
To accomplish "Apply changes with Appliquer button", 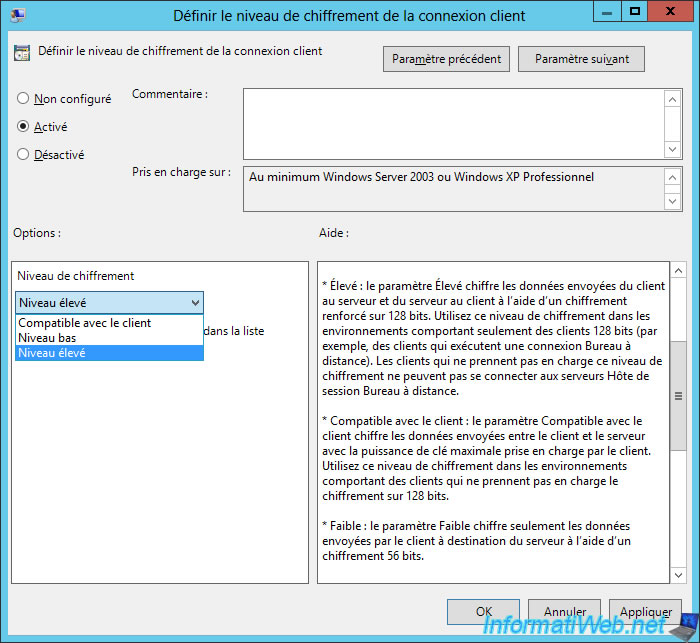I will tap(646, 612).
